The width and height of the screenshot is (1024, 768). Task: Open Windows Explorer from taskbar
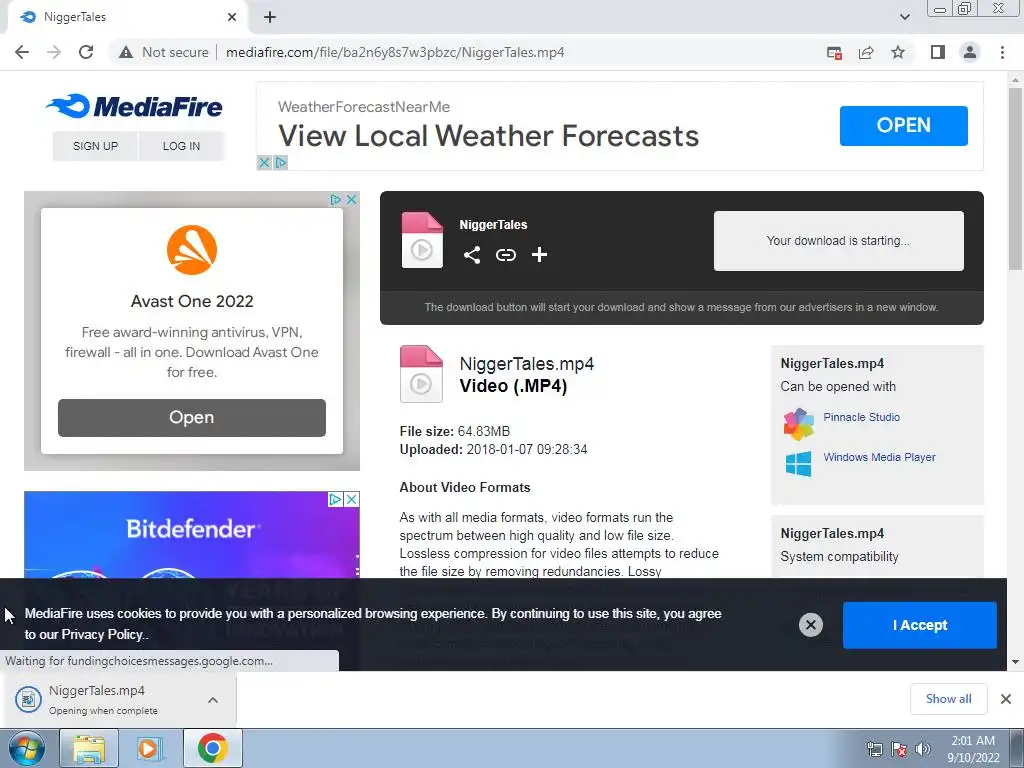coord(89,748)
